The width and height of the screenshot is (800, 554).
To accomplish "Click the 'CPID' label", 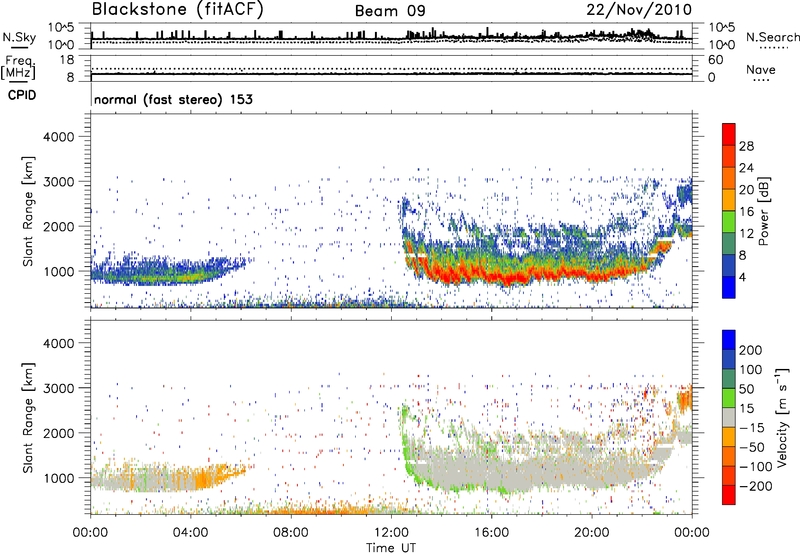I will (x=22, y=95).
